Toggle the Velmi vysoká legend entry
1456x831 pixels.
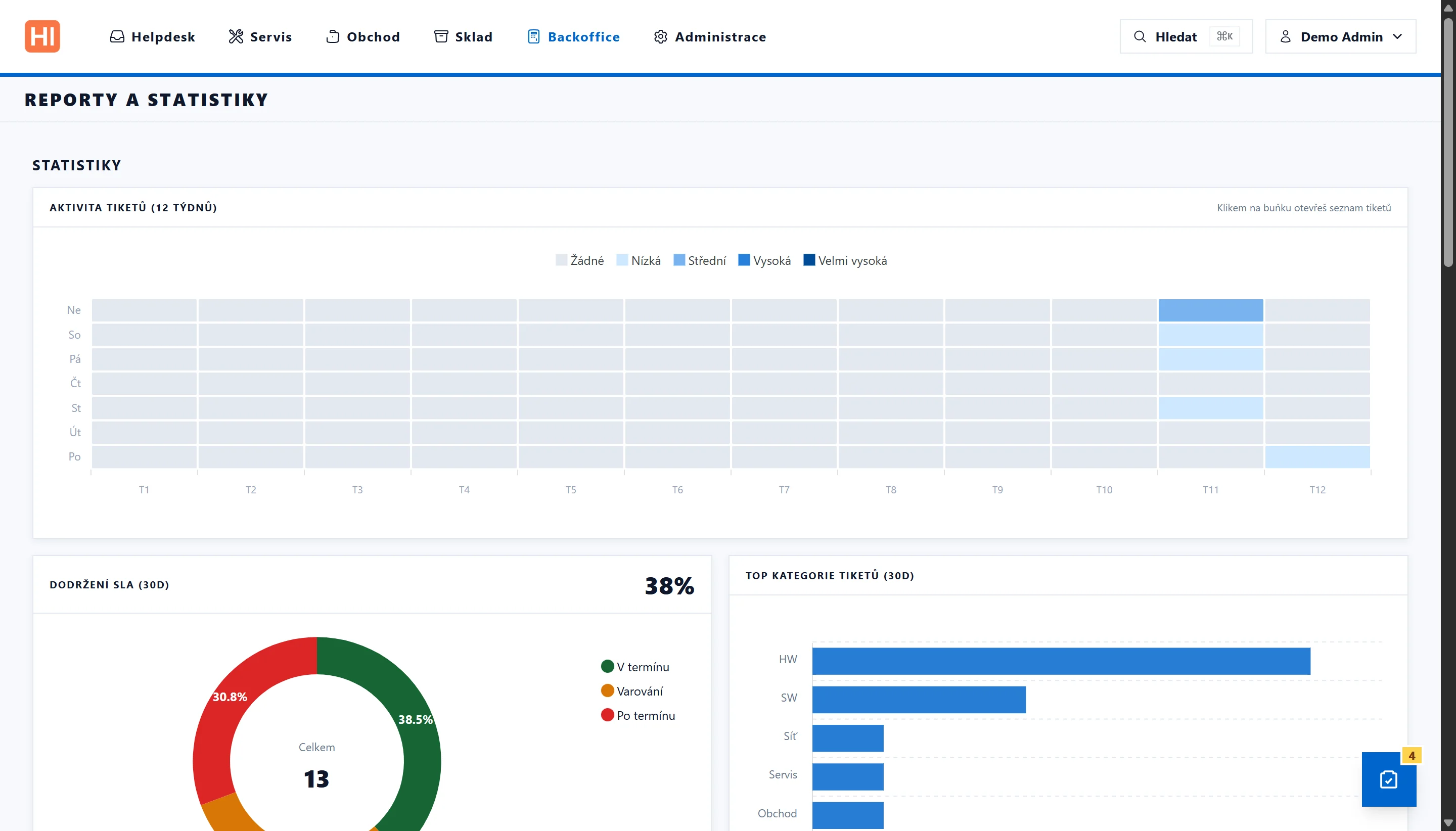pyautogui.click(x=845, y=260)
